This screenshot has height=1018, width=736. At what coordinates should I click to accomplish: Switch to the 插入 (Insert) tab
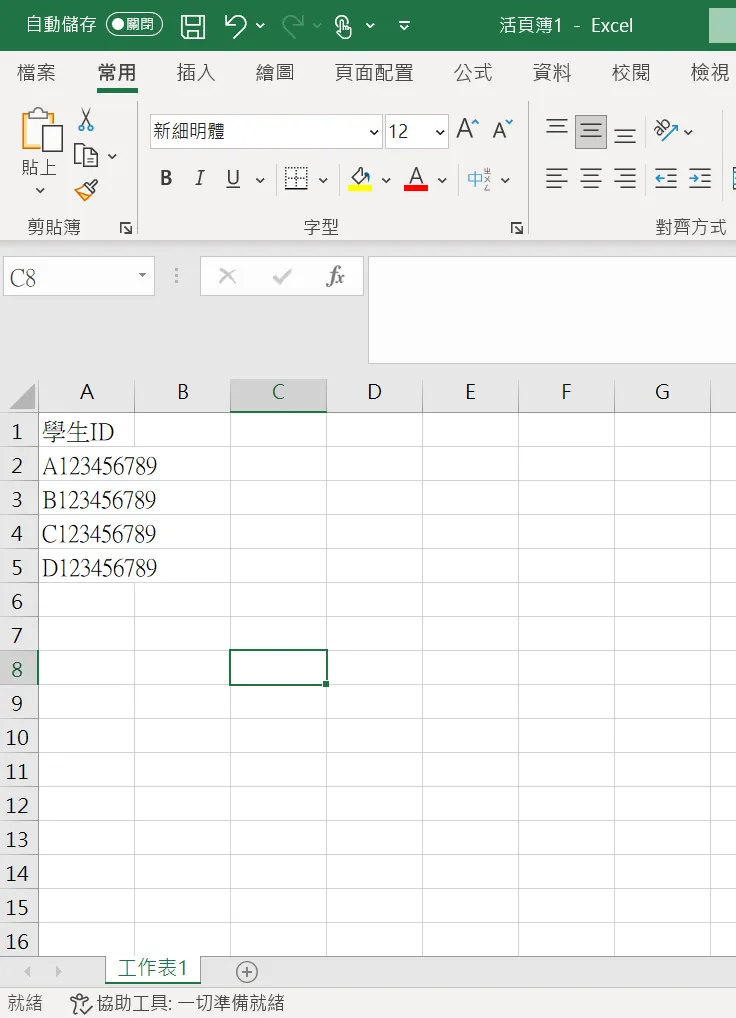196,73
